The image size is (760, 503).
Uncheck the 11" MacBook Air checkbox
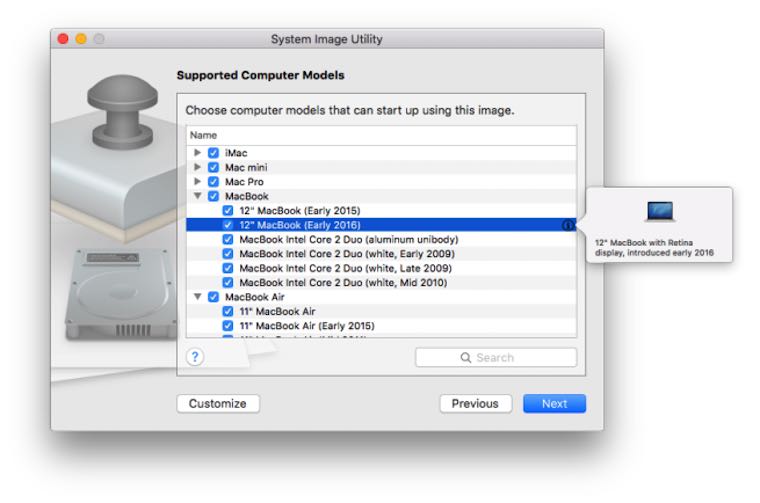tap(228, 312)
